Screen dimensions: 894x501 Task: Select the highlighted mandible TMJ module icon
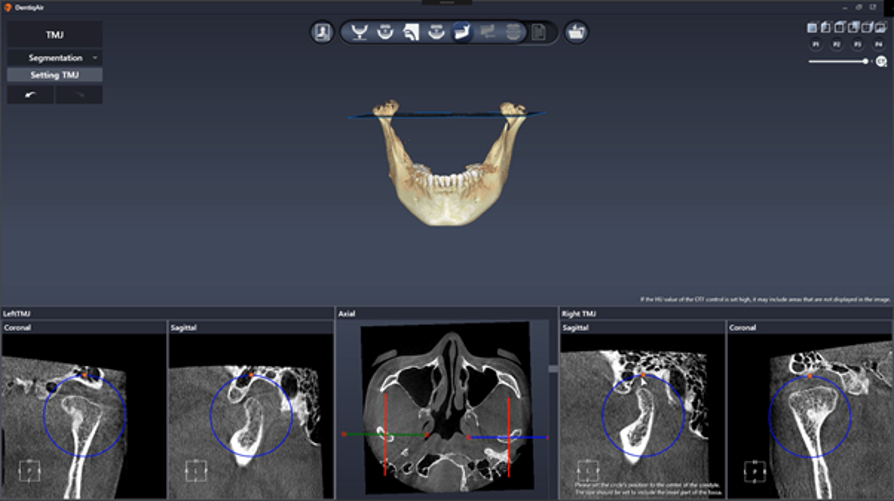462,32
